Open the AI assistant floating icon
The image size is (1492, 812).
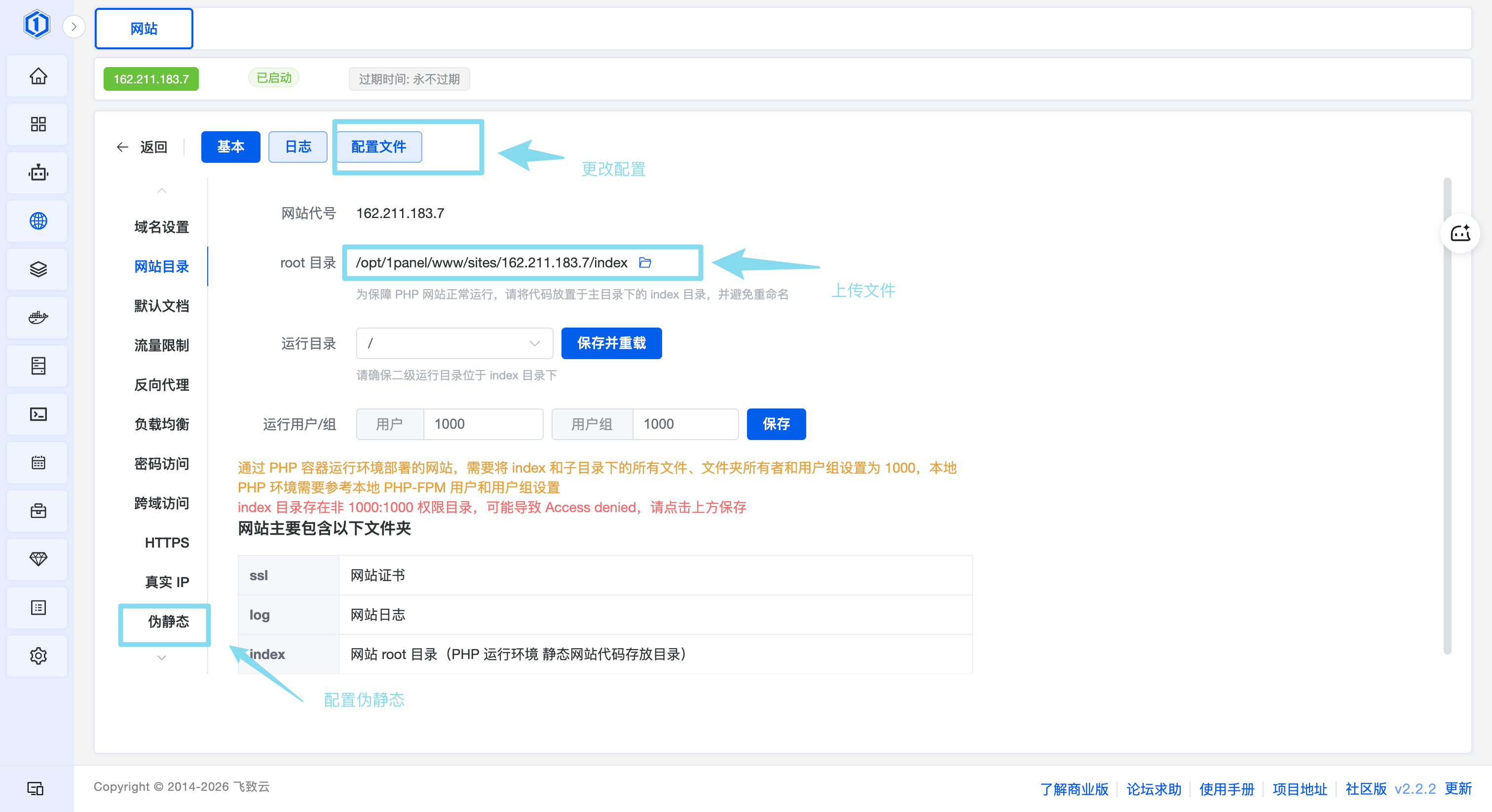click(1459, 233)
